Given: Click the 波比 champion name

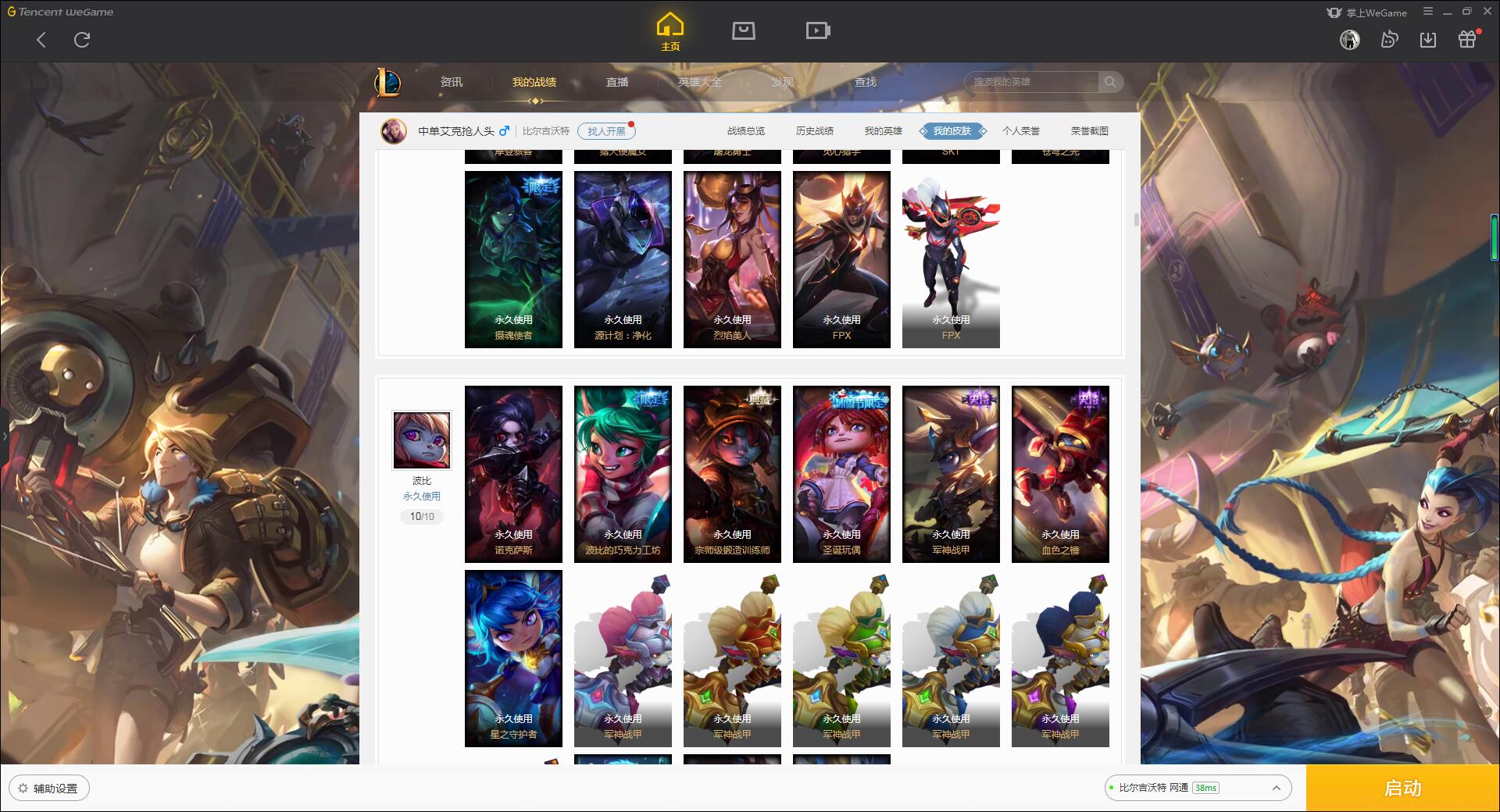Looking at the screenshot, I should point(422,481).
